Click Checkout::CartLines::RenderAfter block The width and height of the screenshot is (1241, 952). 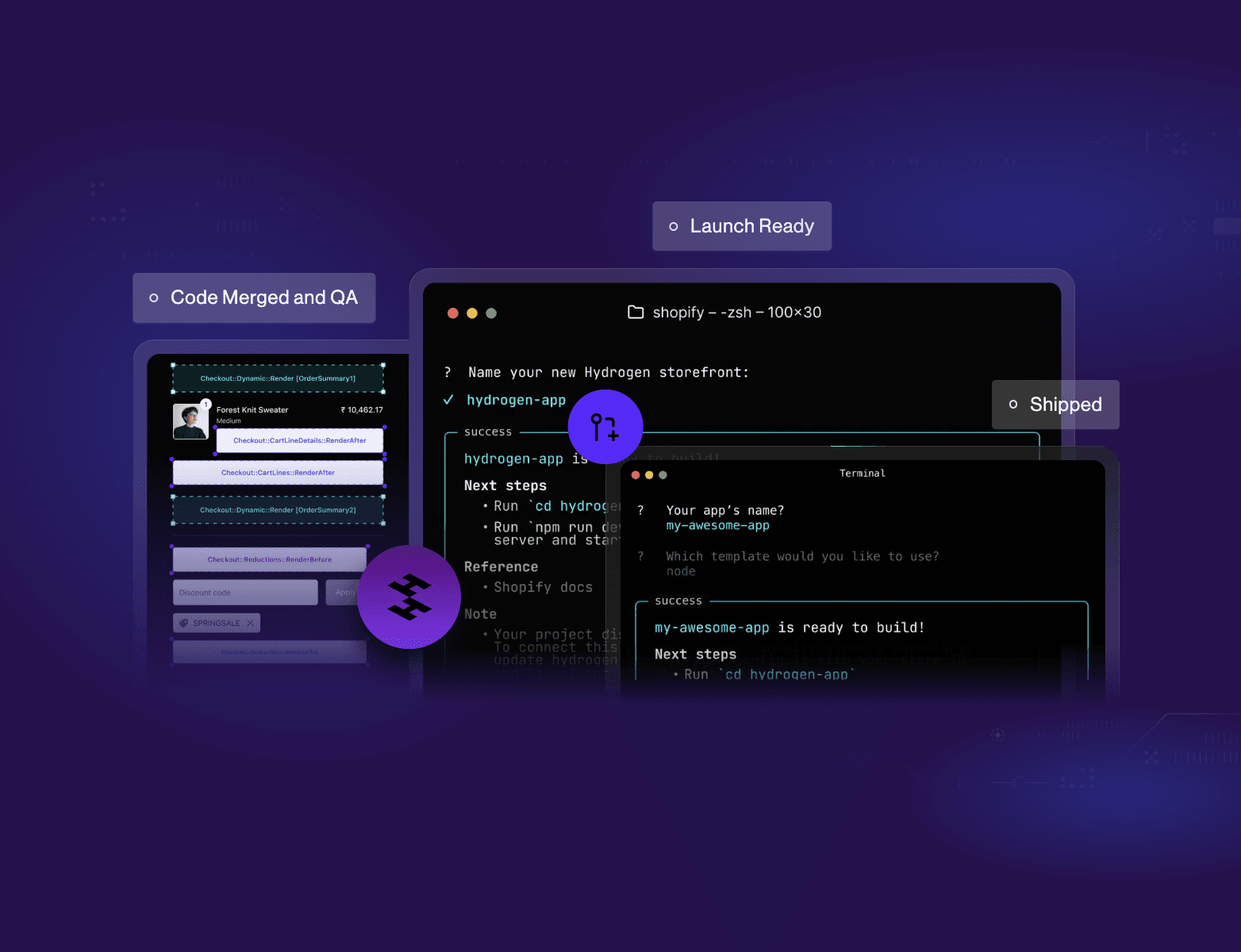278,473
